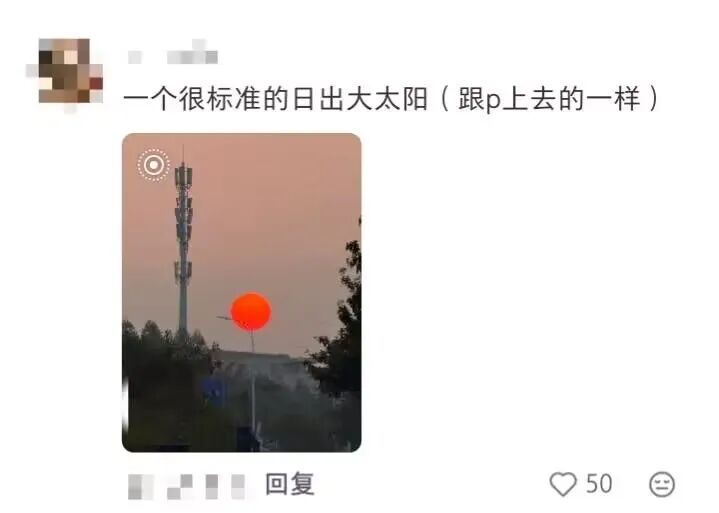Tap the expressionless face dislike icon
This screenshot has width=719, height=513.
pyautogui.click(x=662, y=484)
